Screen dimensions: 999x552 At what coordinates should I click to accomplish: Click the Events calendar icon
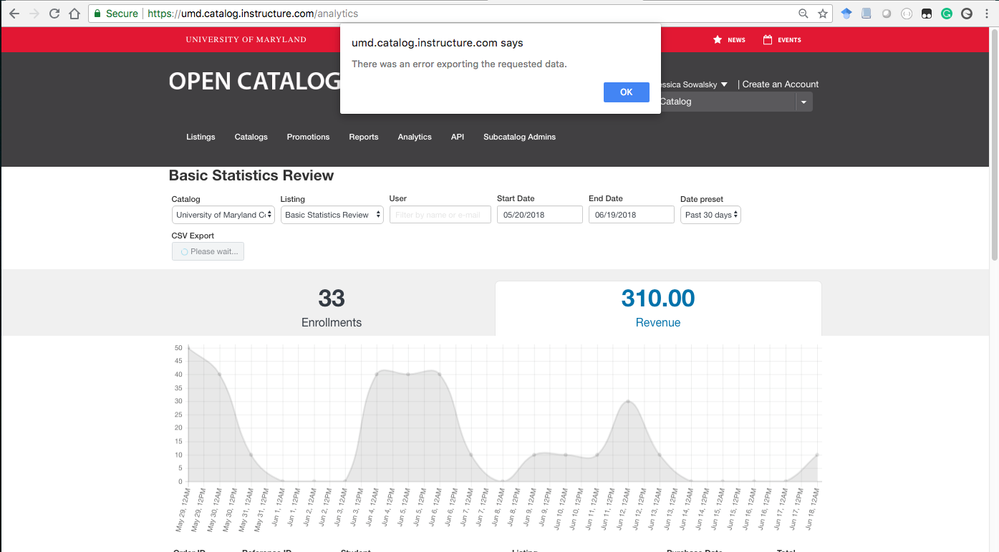pyautogui.click(x=767, y=40)
